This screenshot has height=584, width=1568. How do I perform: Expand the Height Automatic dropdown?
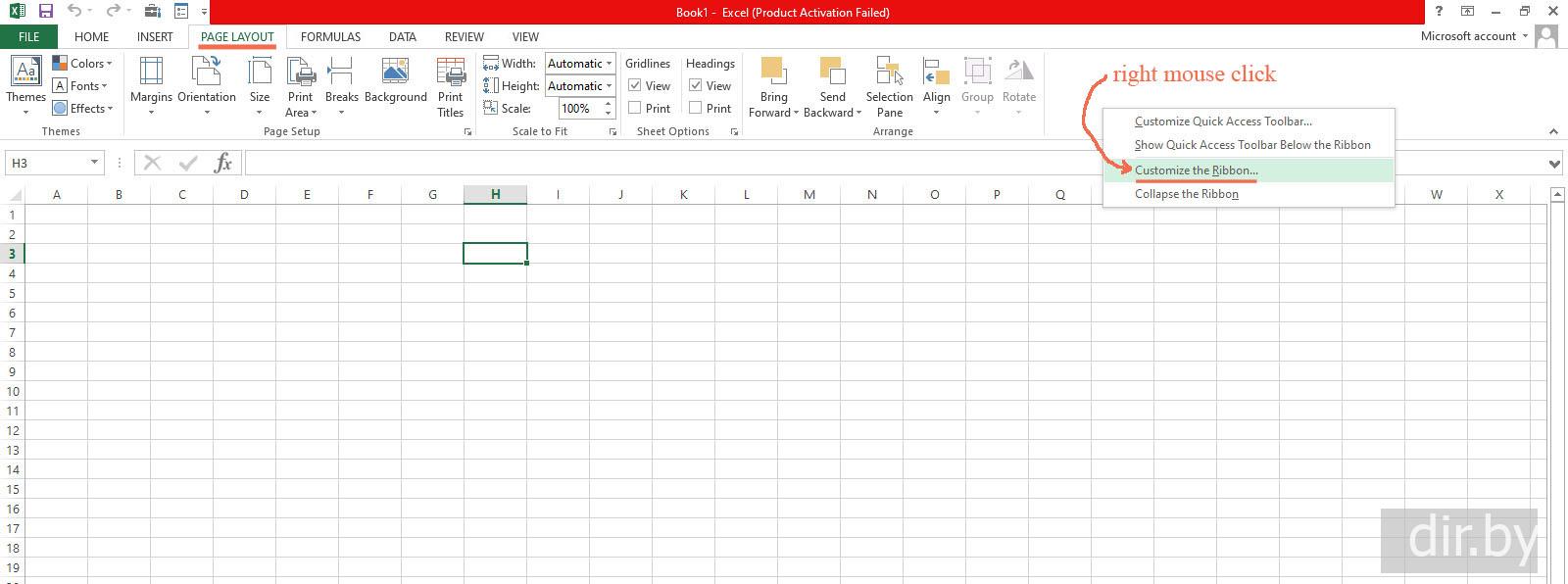(609, 86)
